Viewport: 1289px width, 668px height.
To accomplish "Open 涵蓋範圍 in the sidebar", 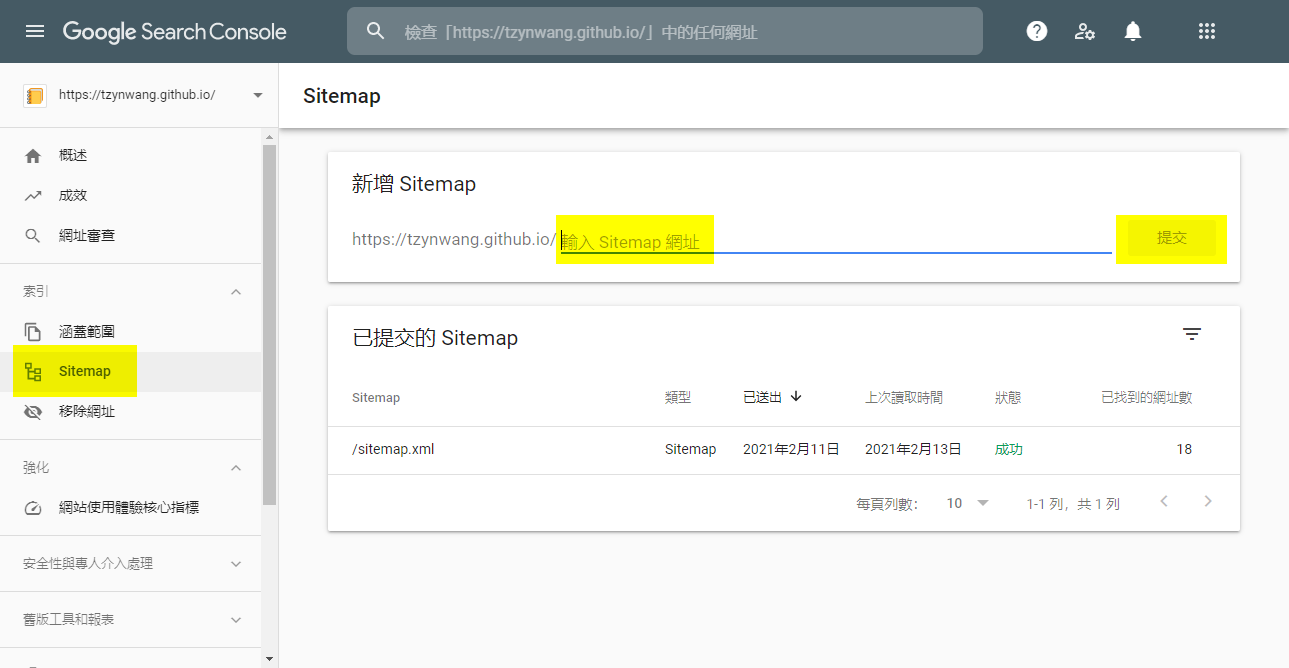I will click(x=131, y=332).
